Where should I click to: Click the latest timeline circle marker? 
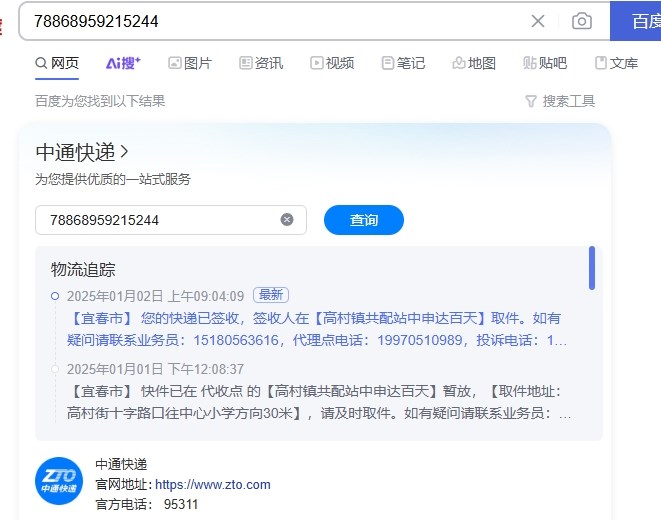point(55,296)
